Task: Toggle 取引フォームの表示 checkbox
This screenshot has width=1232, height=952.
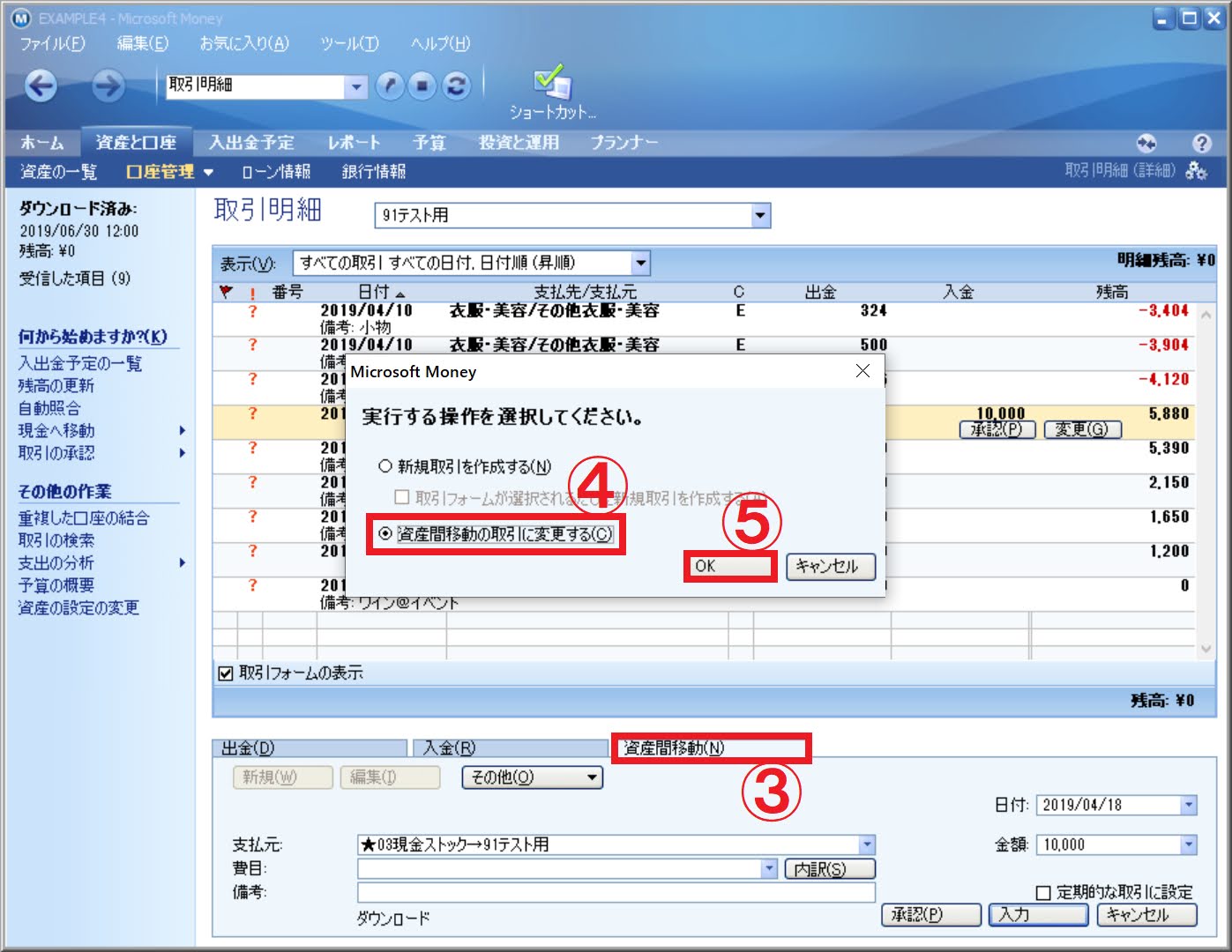Action: 226,673
